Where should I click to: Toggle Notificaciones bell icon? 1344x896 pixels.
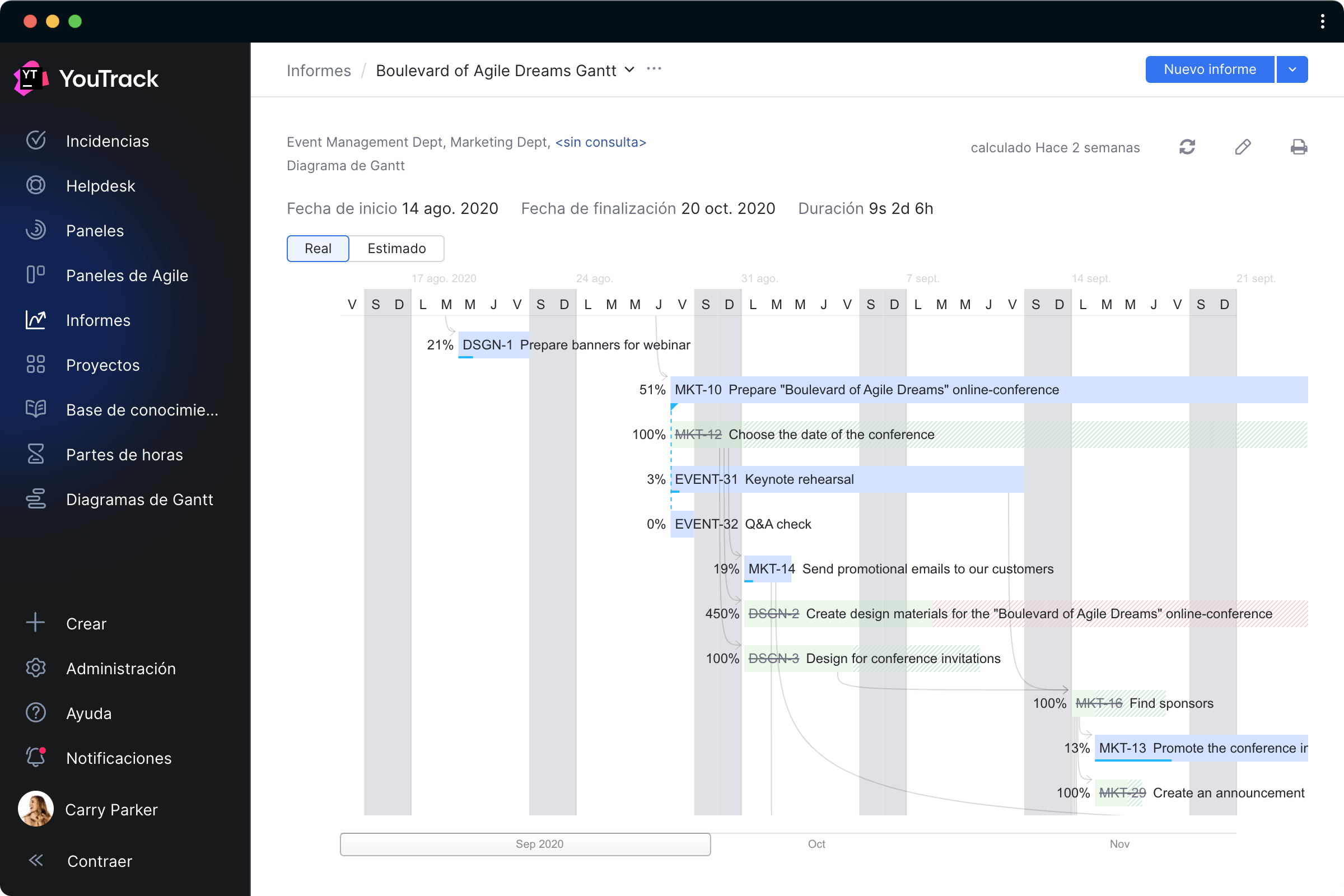pyautogui.click(x=34, y=757)
